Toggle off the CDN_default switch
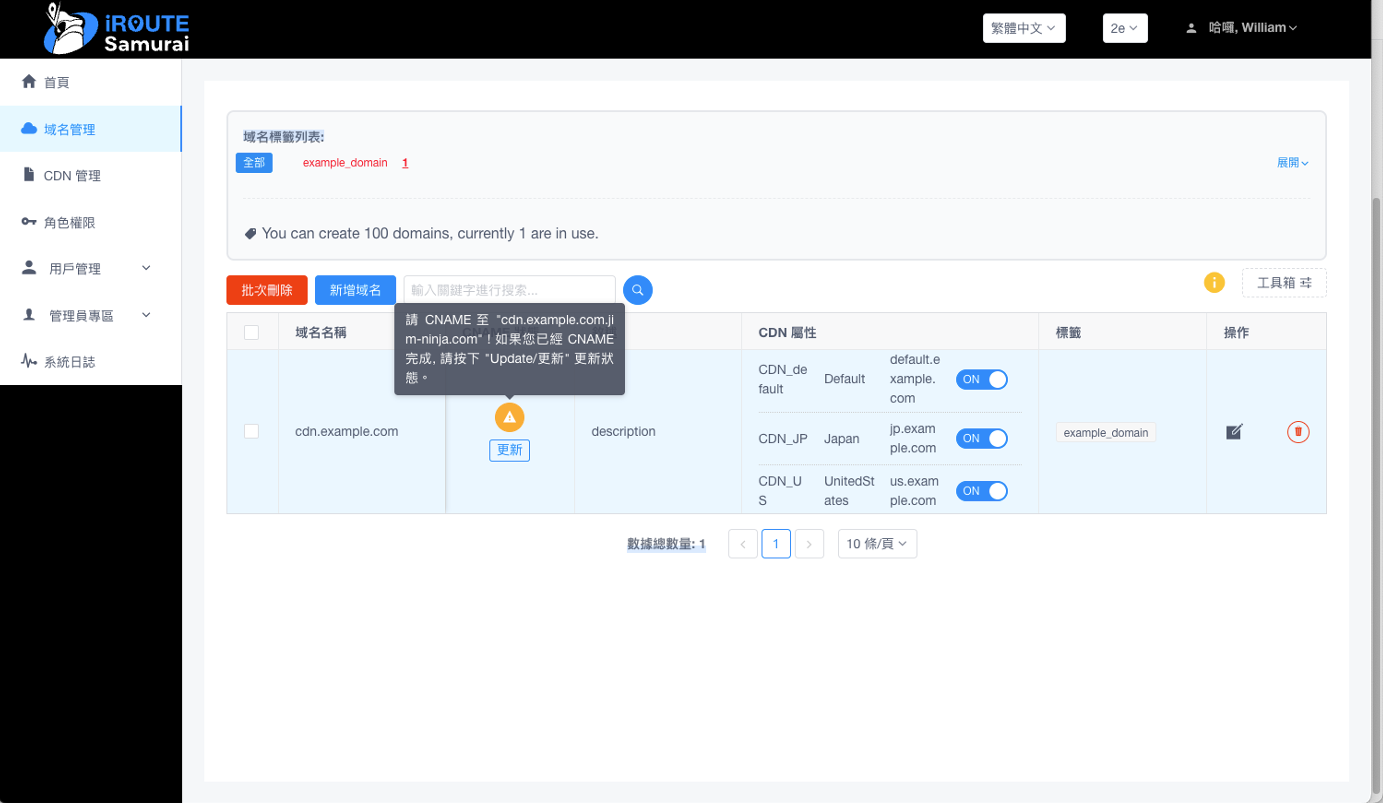This screenshot has height=803, width=1383. click(981, 379)
